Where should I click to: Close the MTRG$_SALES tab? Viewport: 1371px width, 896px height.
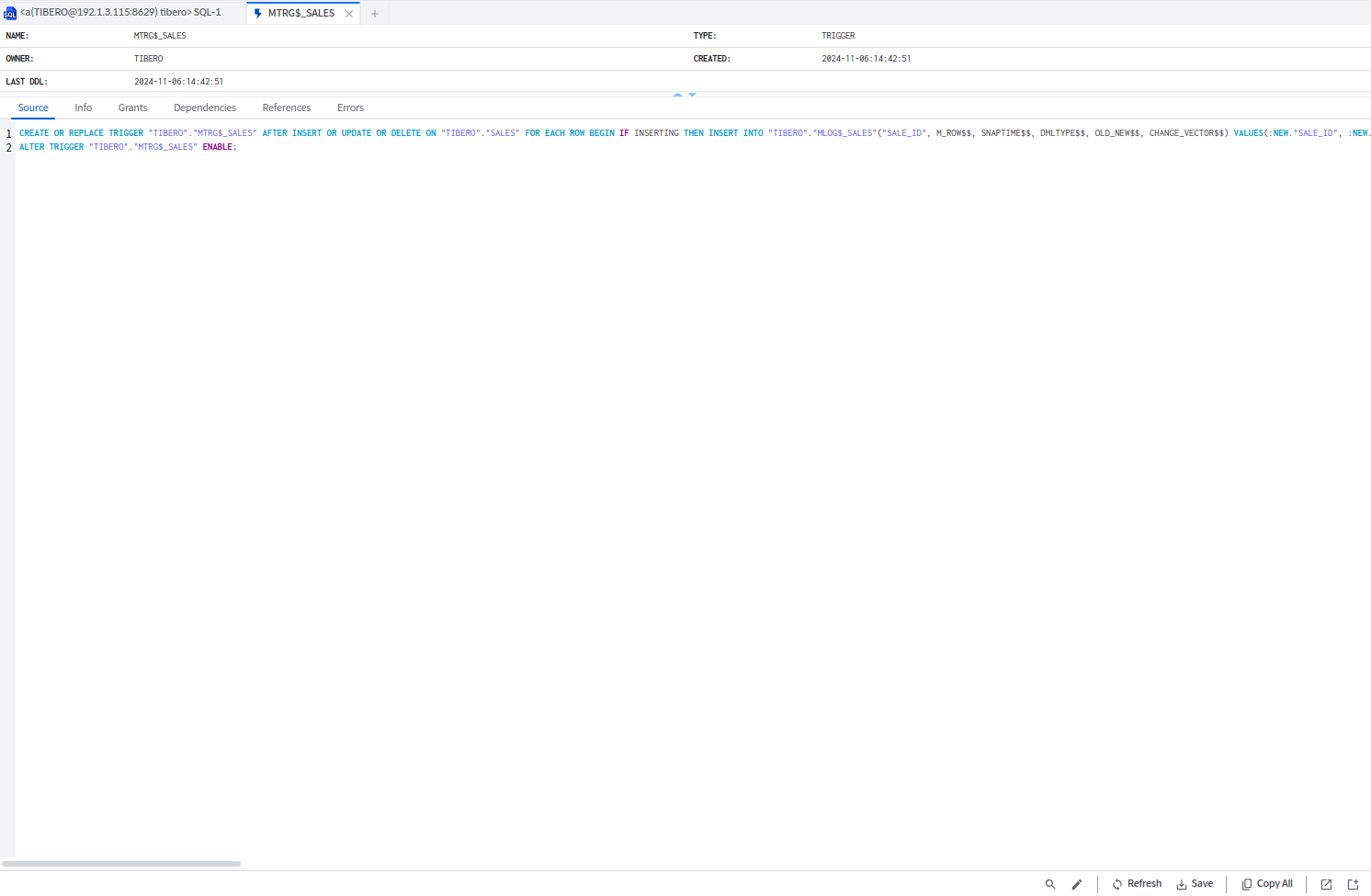pos(349,14)
